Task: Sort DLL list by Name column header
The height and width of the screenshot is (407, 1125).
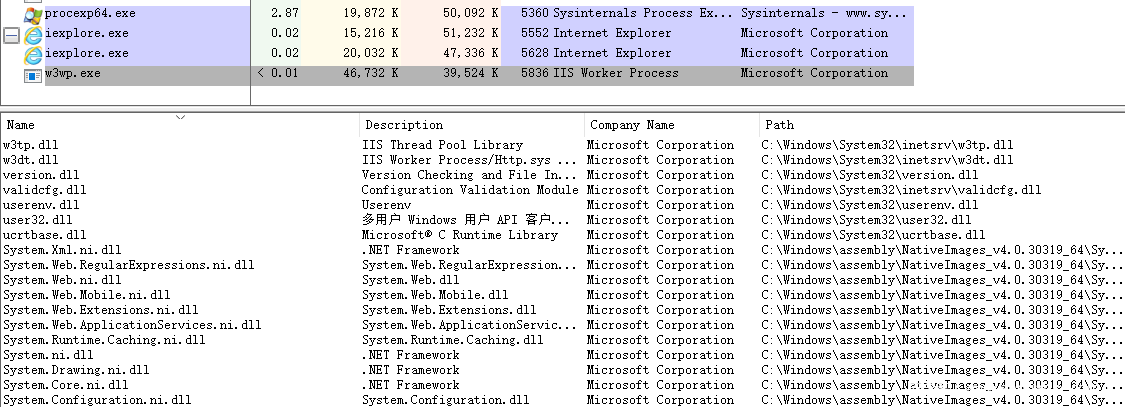Action: click(20, 126)
